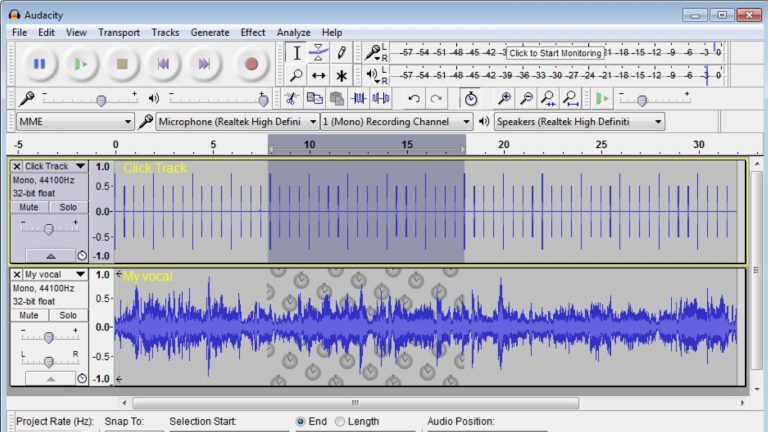Screen dimensions: 768x432
Task: Open the View menu
Action: 76,33
